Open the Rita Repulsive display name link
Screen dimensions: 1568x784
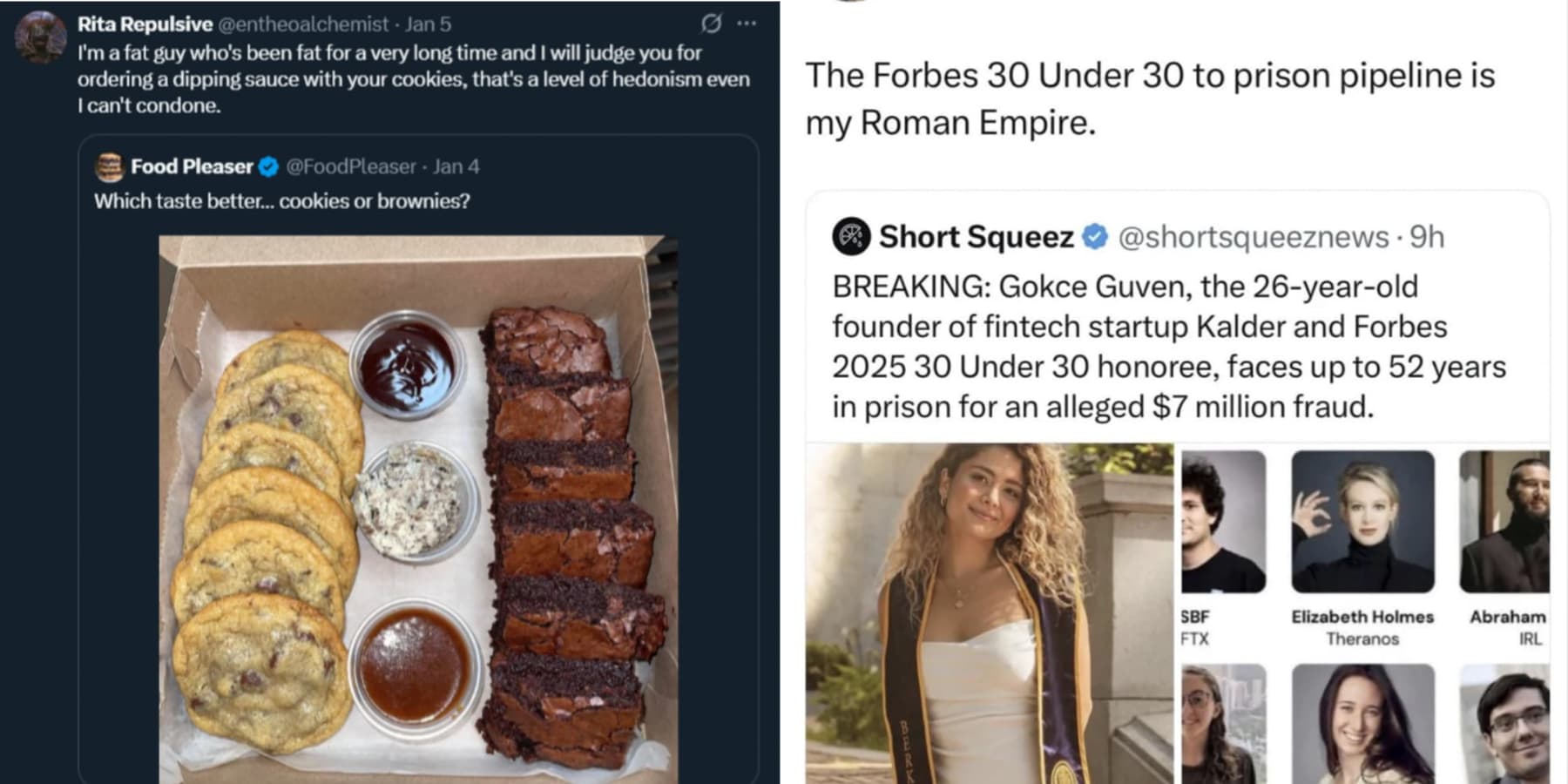[145, 24]
